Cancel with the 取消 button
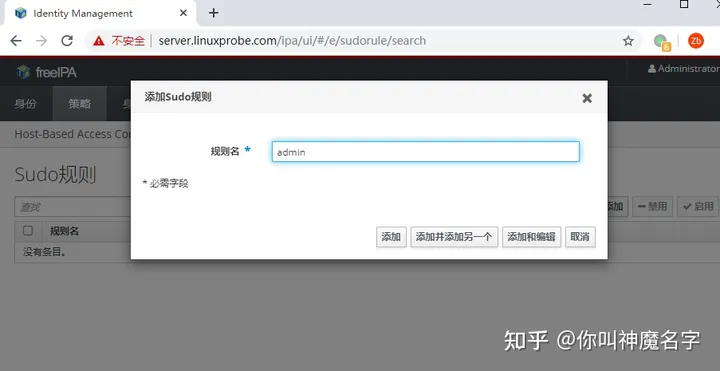The image size is (720, 371). [x=580, y=237]
